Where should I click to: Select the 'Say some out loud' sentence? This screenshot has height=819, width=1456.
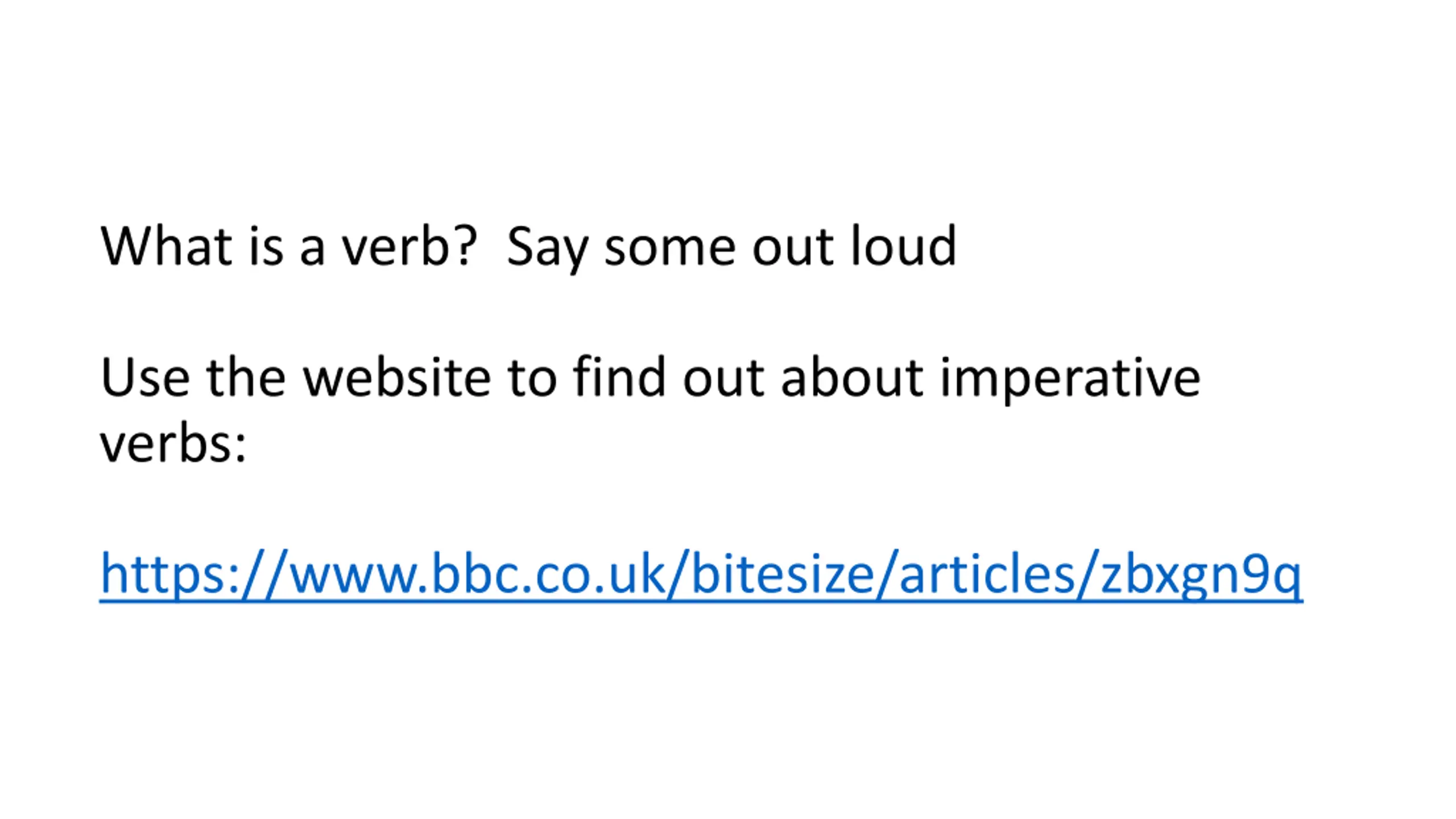[x=731, y=248]
